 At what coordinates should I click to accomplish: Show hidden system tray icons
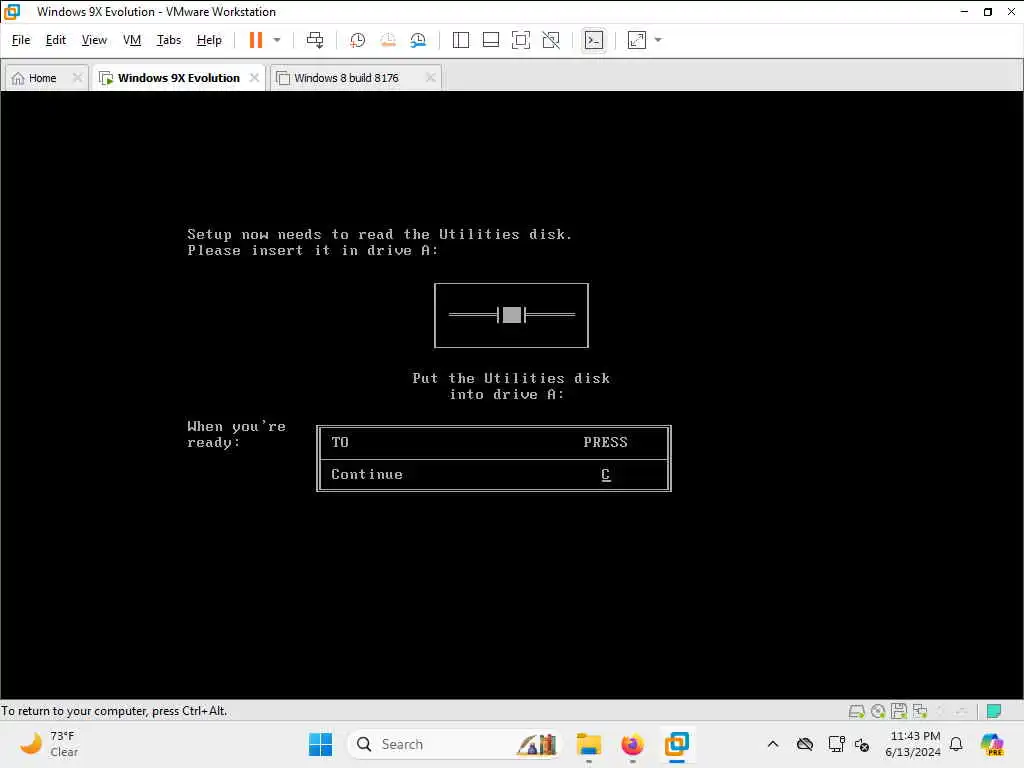(x=773, y=744)
